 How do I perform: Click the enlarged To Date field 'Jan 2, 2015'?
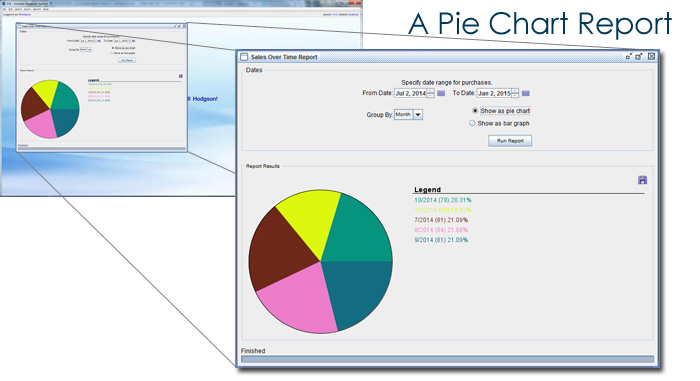494,93
